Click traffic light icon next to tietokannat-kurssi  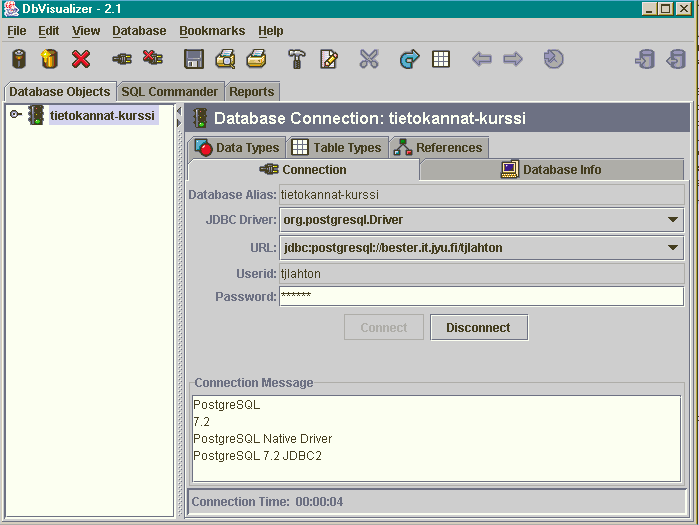click(36, 115)
